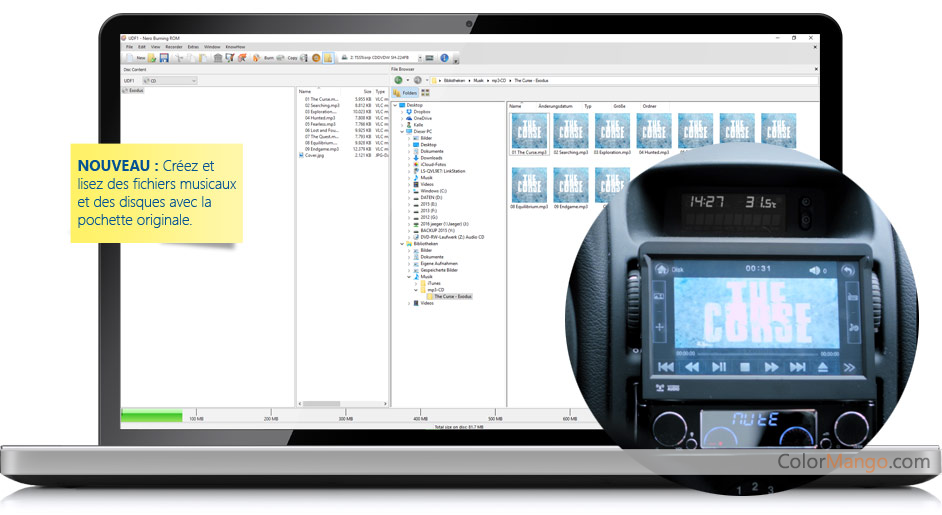The height and width of the screenshot is (515, 942).
Task: Paste with the clipboard toolbar icon
Action: 204,58
